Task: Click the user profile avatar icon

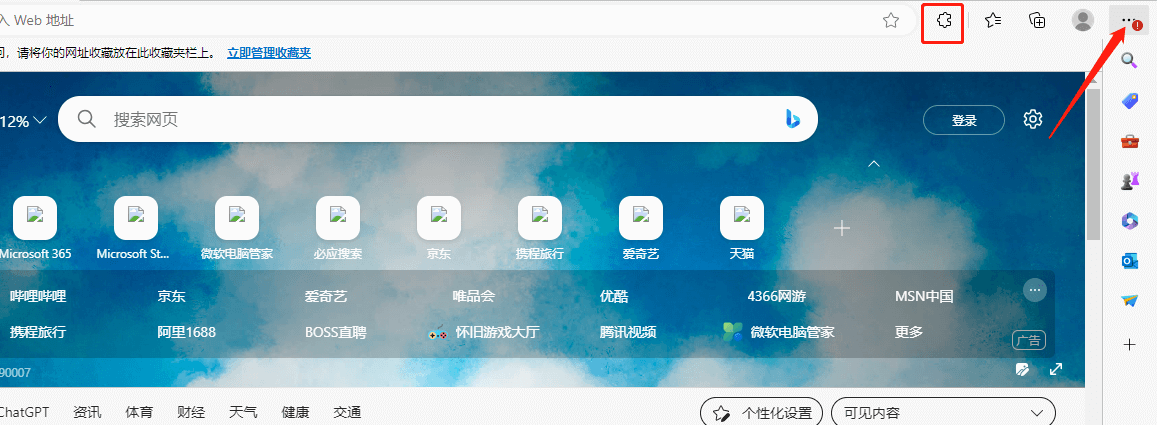Action: 1082,21
